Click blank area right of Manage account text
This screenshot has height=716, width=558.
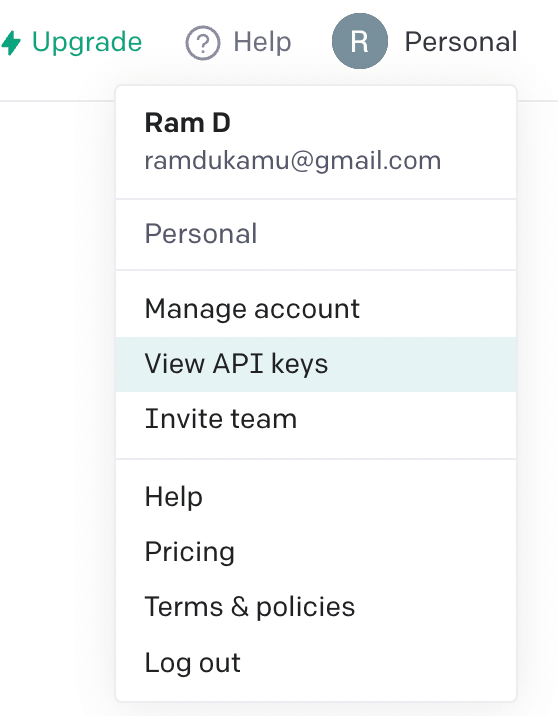pos(436,309)
